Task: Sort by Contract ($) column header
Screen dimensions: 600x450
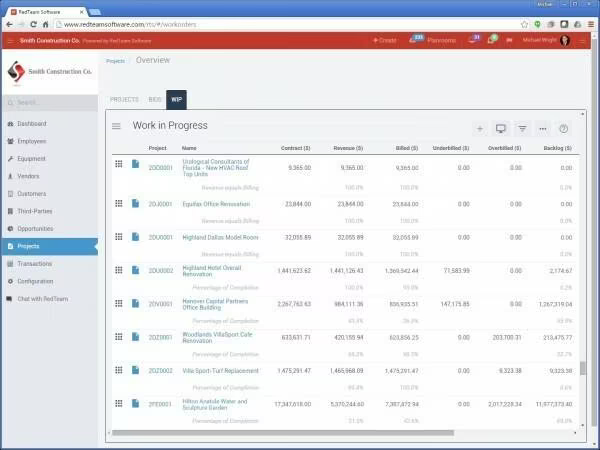Action: (x=295, y=148)
